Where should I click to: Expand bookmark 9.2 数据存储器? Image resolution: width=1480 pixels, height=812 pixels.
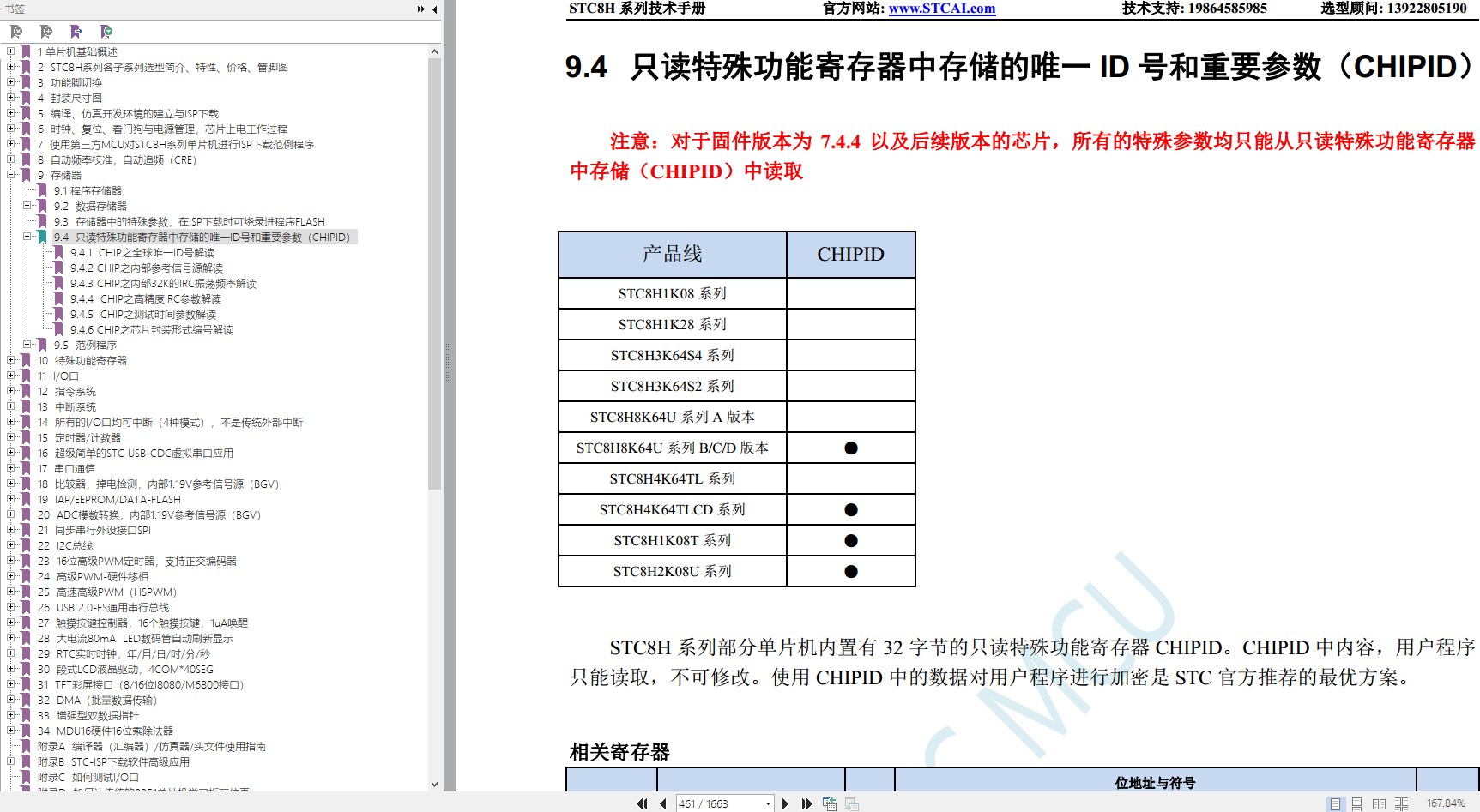click(x=27, y=206)
